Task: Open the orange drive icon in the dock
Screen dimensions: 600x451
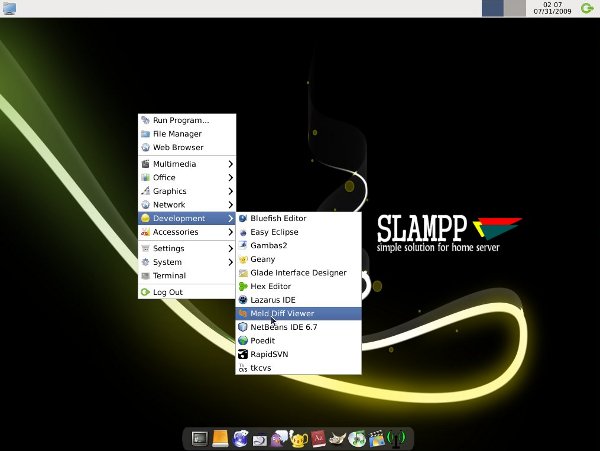Action: click(x=220, y=438)
